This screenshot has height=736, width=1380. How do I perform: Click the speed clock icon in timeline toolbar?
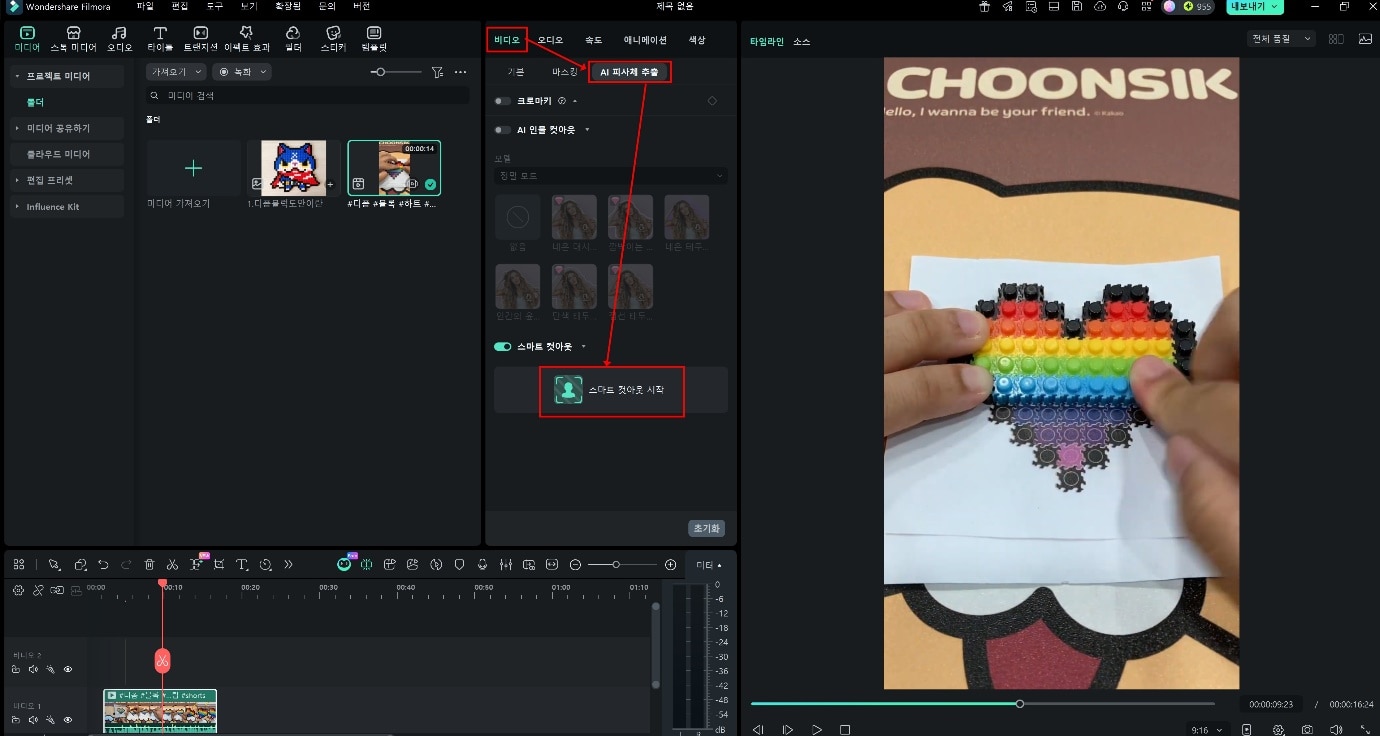point(266,565)
